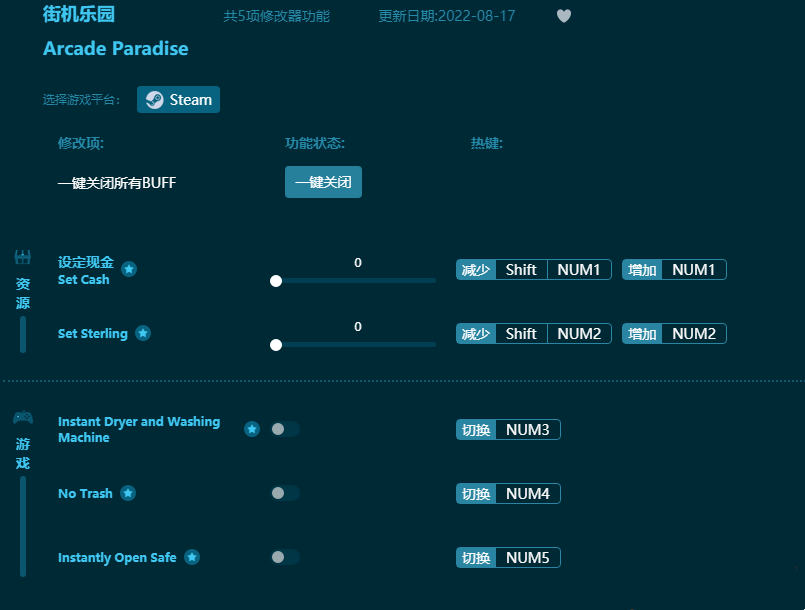Click the NUM4 hotkey field

coord(528,494)
